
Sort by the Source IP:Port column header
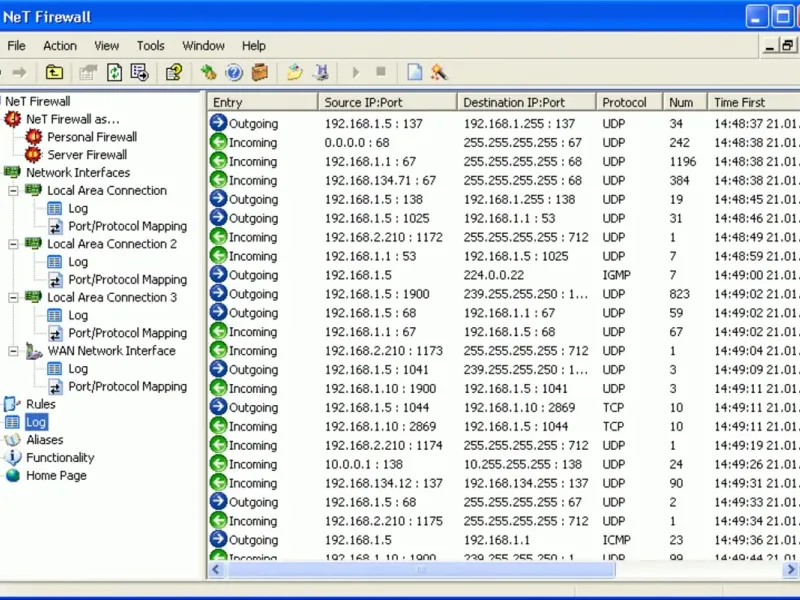tap(387, 102)
